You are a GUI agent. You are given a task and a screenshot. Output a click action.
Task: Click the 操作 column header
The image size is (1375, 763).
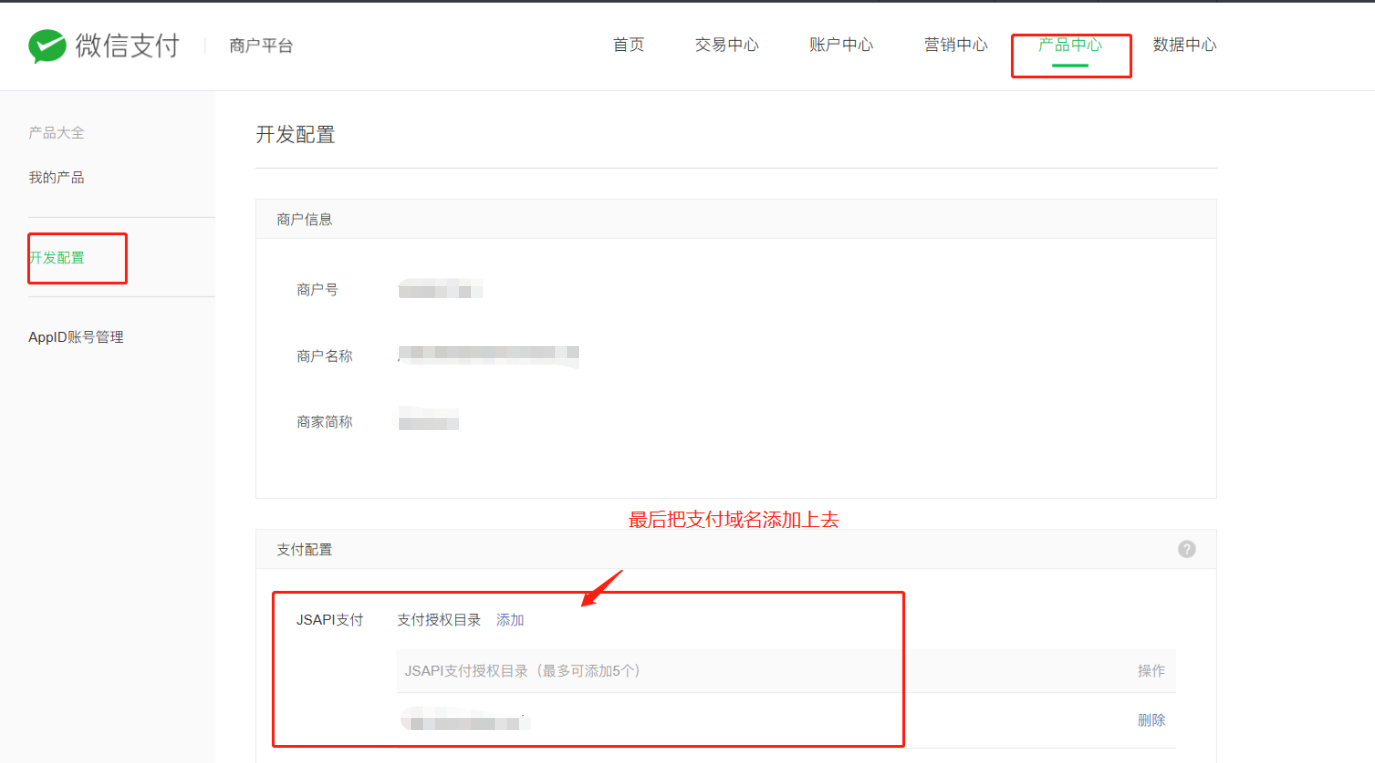click(x=1151, y=671)
